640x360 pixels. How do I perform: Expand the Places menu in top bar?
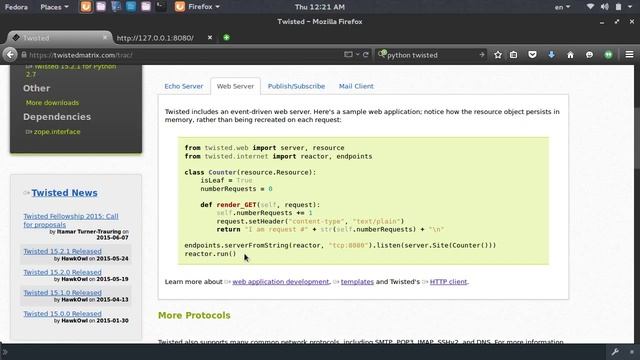54,7
